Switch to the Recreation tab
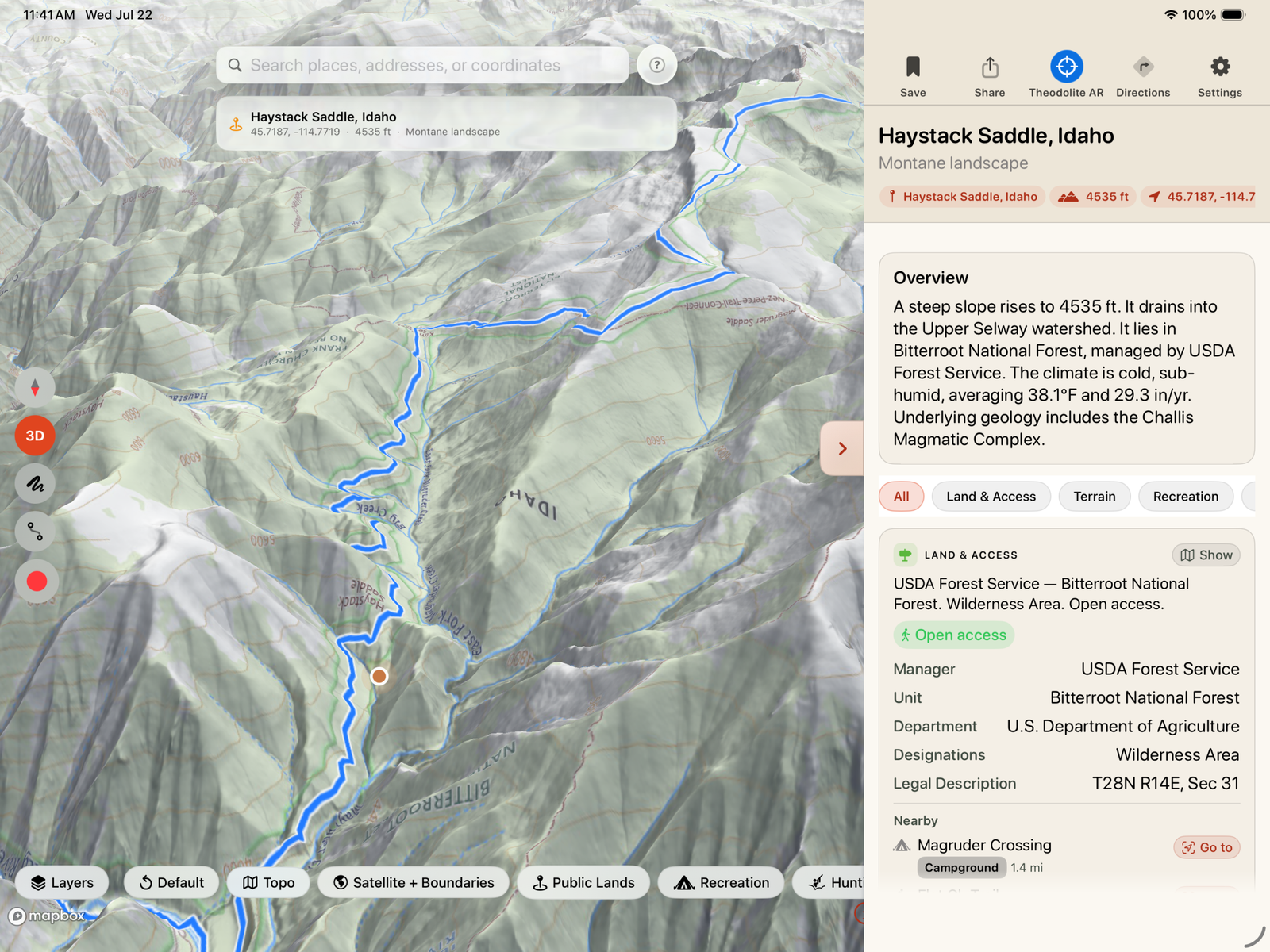Image resolution: width=1270 pixels, height=952 pixels. [x=1186, y=497]
